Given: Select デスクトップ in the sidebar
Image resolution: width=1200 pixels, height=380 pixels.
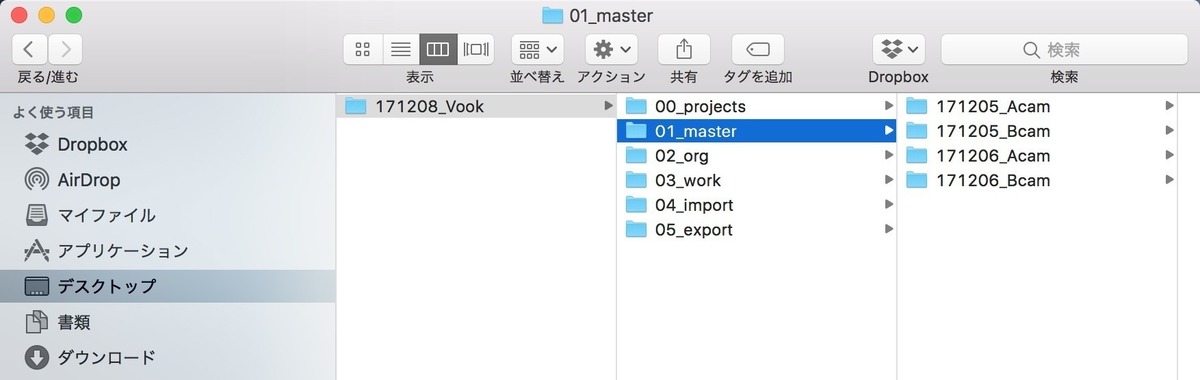Looking at the screenshot, I should coord(168,286).
